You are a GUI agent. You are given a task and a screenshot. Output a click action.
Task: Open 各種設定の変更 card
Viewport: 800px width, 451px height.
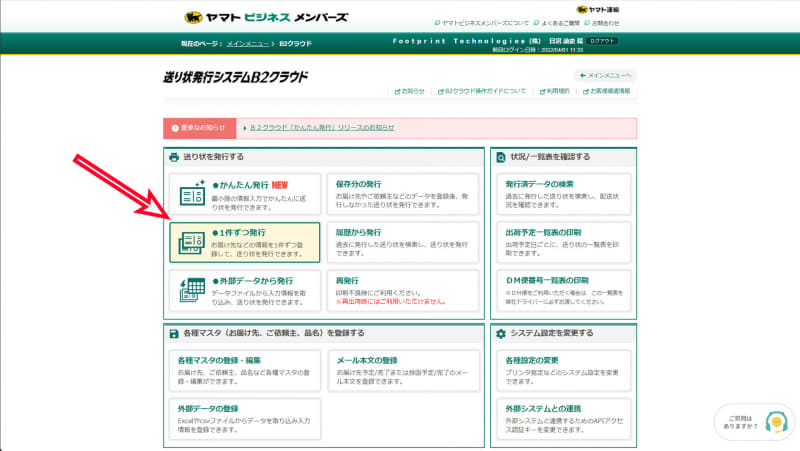(x=563, y=370)
